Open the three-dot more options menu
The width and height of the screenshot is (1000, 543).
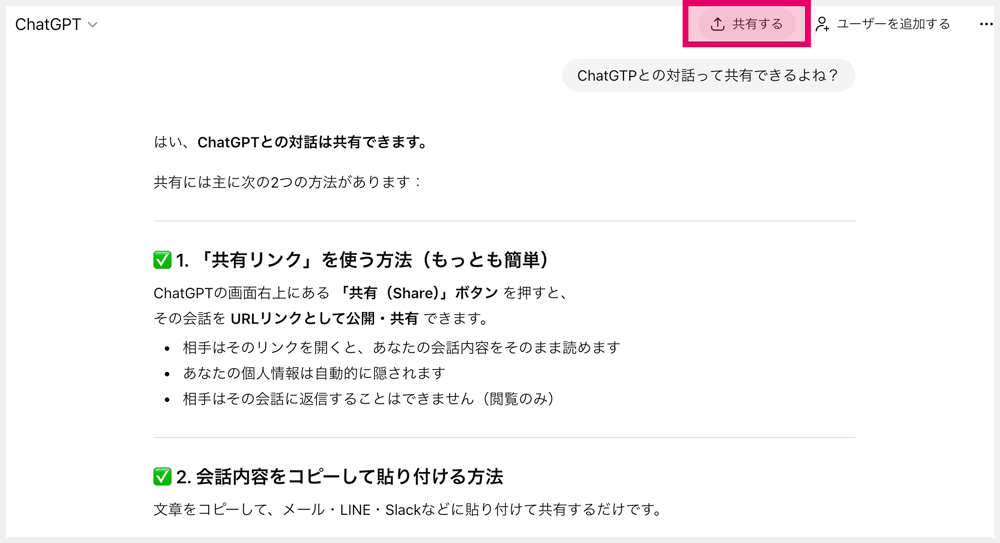click(x=986, y=24)
